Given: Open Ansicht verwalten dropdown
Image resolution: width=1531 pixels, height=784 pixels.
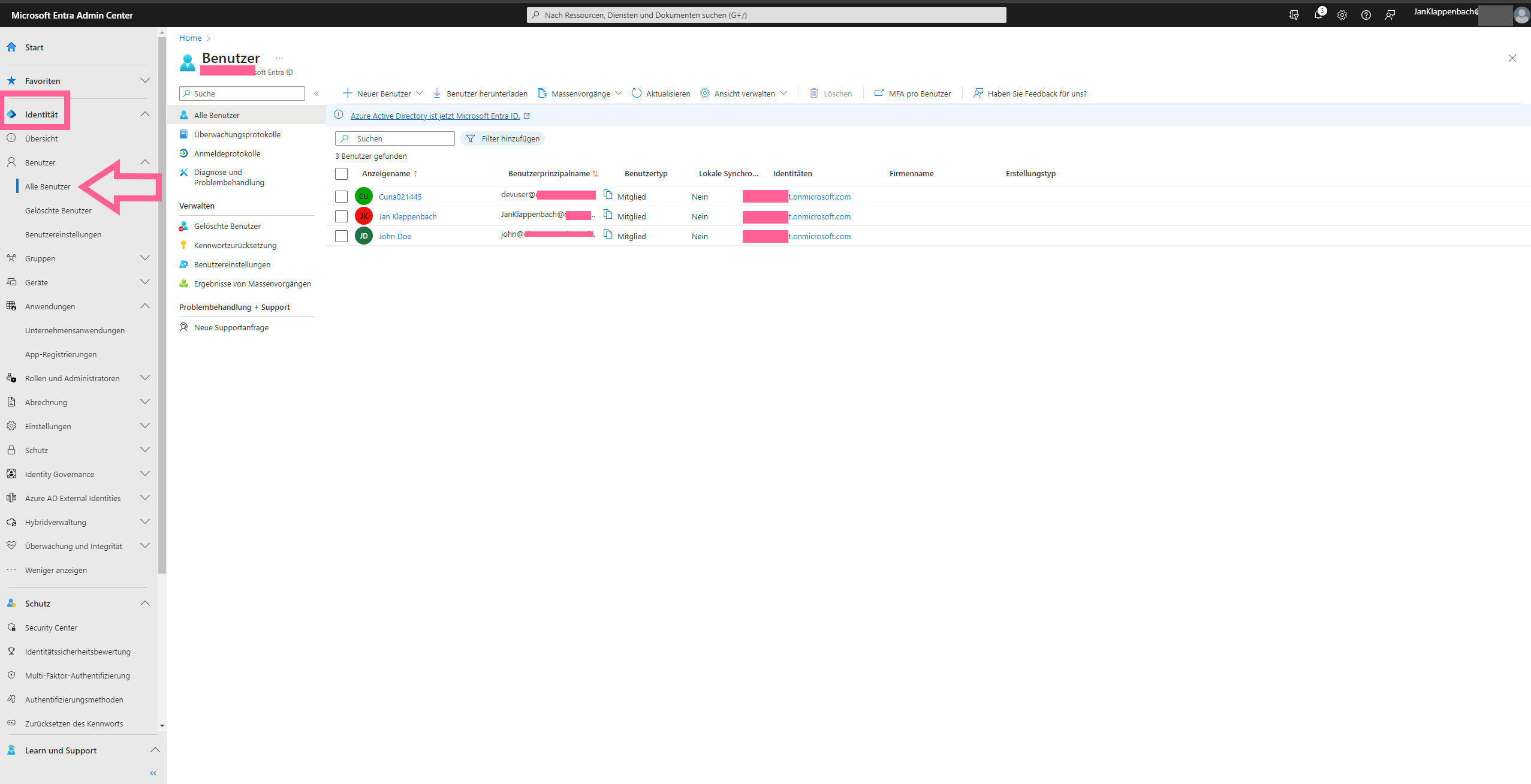Looking at the screenshot, I should tap(743, 94).
